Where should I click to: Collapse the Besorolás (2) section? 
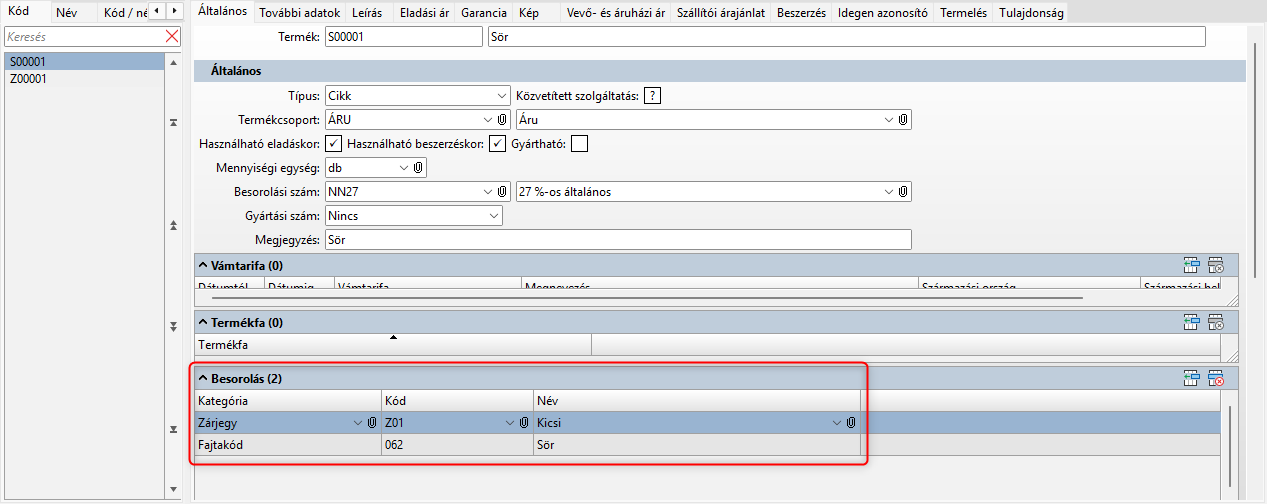pyautogui.click(x=203, y=379)
